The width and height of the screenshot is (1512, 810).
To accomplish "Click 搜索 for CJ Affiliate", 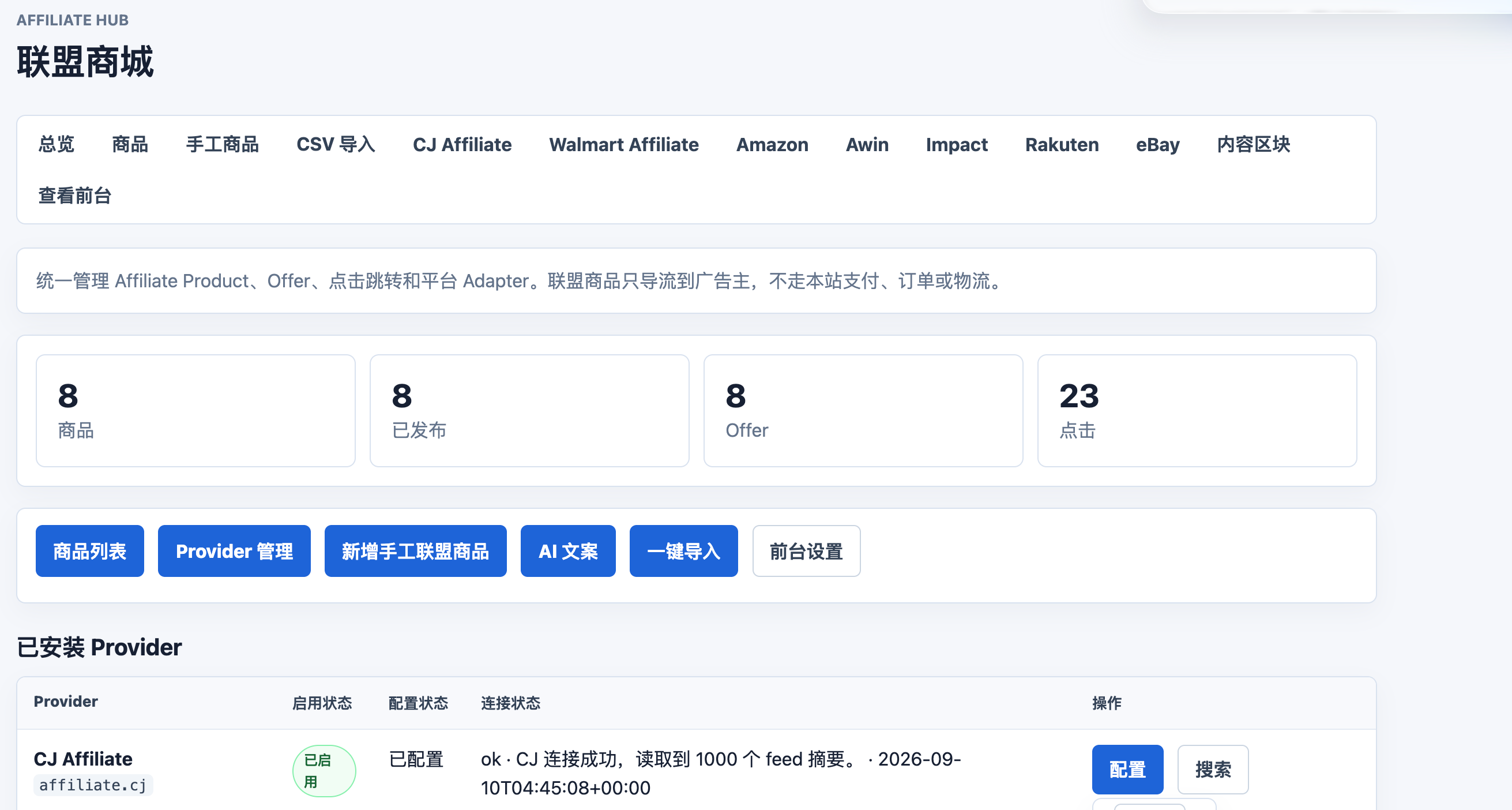I will (1213, 770).
